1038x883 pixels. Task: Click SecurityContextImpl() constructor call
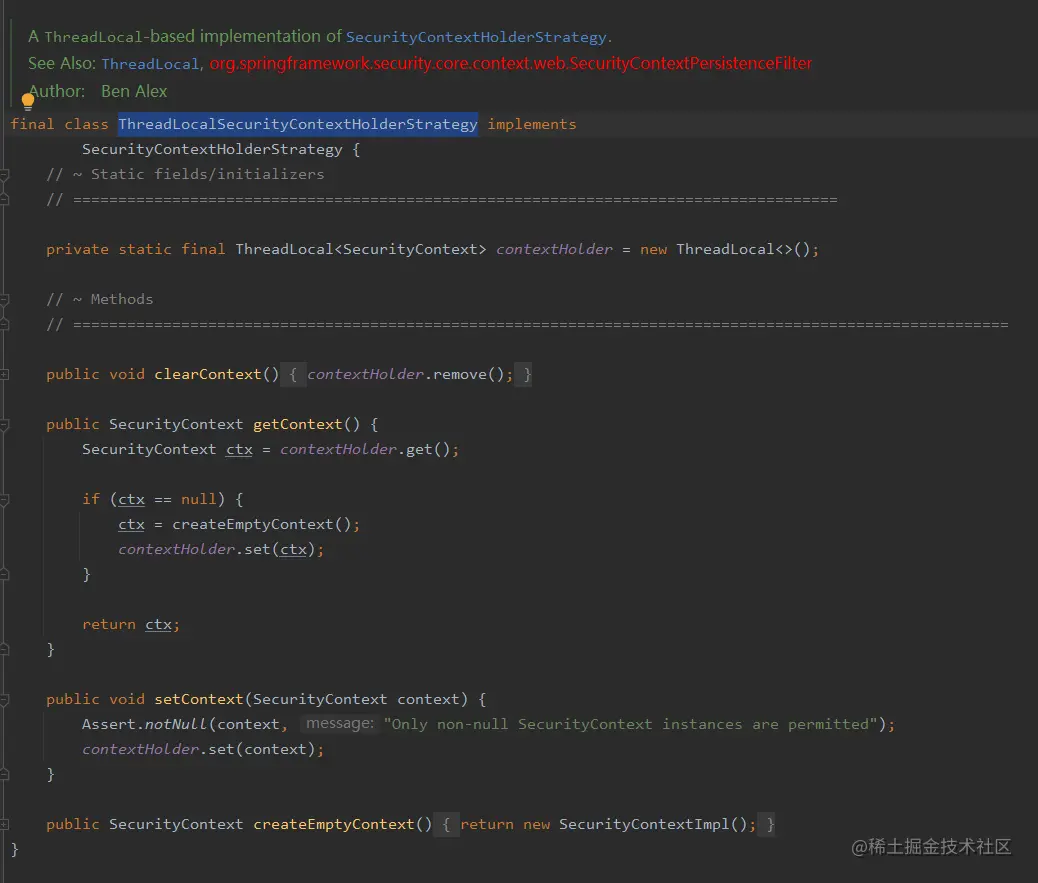click(x=652, y=824)
